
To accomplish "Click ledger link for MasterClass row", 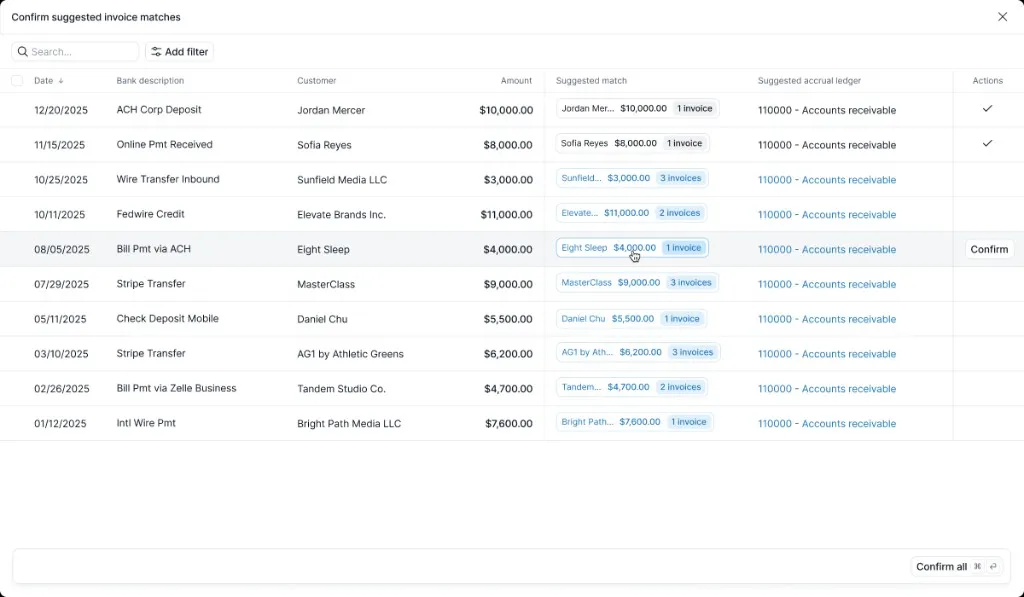I will [x=827, y=284].
